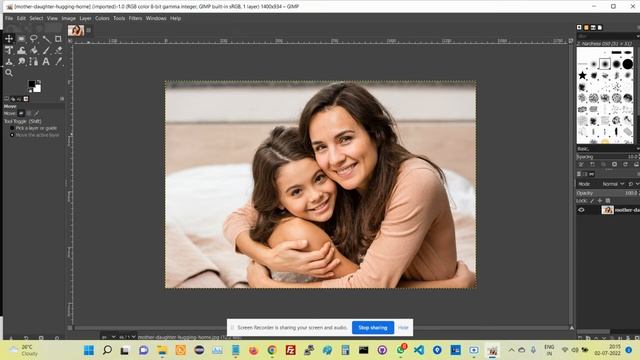Select the mother-daughter layer thumbnail
This screenshot has height=360, width=640.
[607, 210]
